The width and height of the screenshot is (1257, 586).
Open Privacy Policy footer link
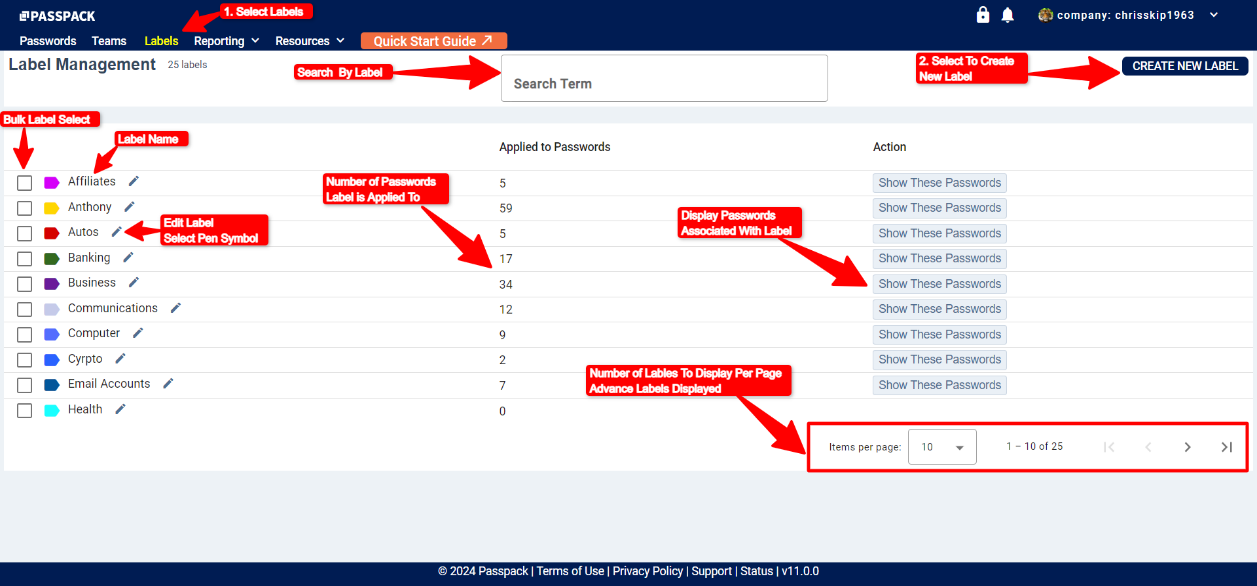pos(648,571)
